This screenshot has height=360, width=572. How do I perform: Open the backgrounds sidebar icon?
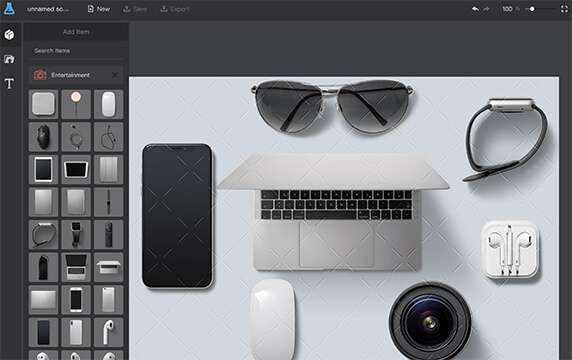pyautogui.click(x=9, y=59)
